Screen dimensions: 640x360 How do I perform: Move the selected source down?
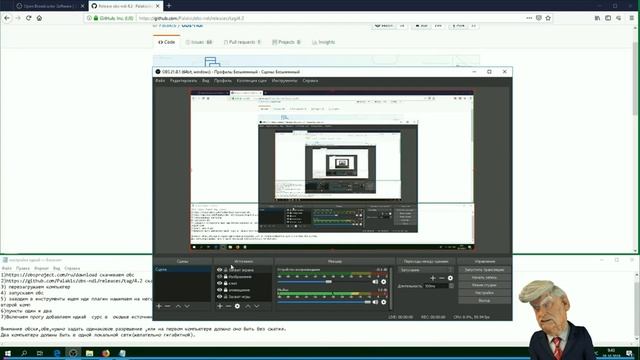pyautogui.click(x=256, y=306)
